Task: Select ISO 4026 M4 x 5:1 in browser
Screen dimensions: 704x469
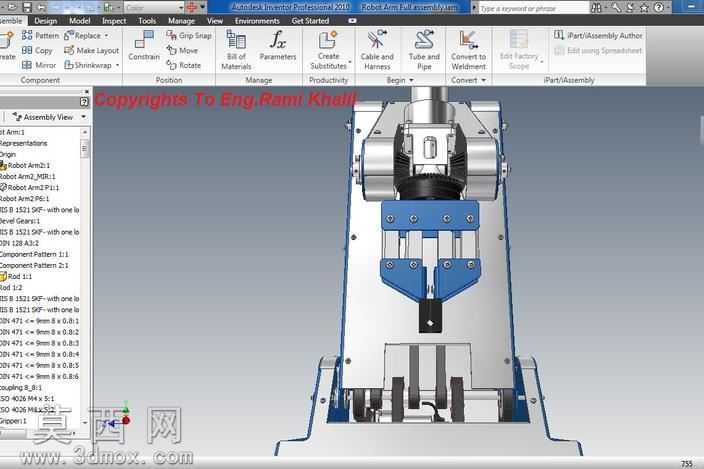Action: click(27, 399)
